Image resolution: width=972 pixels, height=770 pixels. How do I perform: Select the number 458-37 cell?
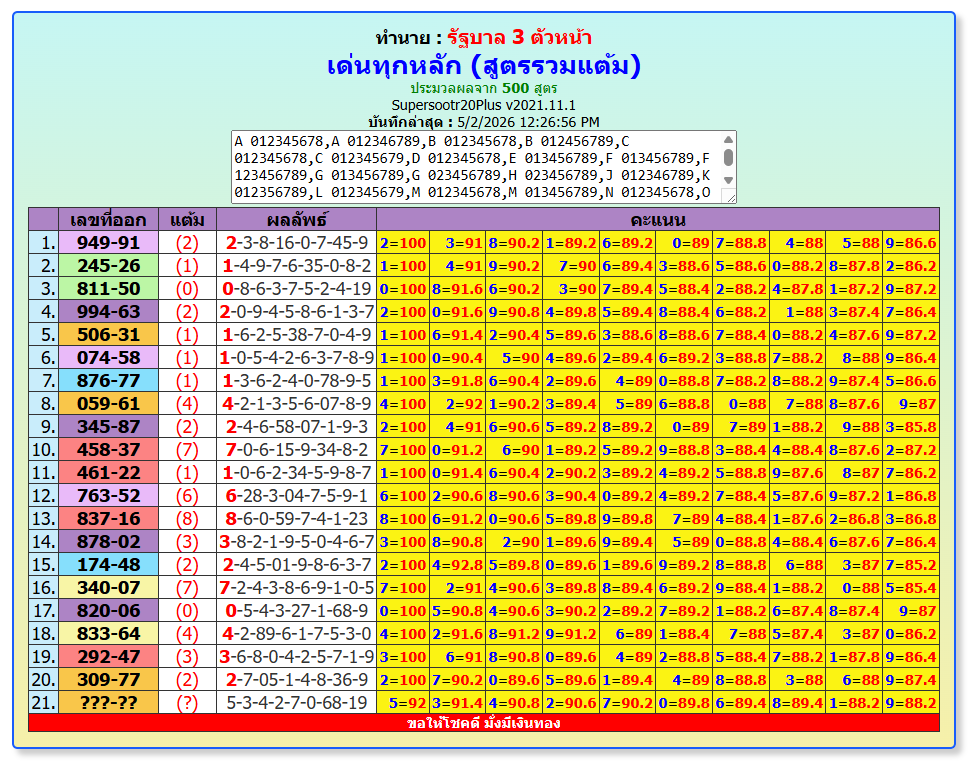(108, 449)
